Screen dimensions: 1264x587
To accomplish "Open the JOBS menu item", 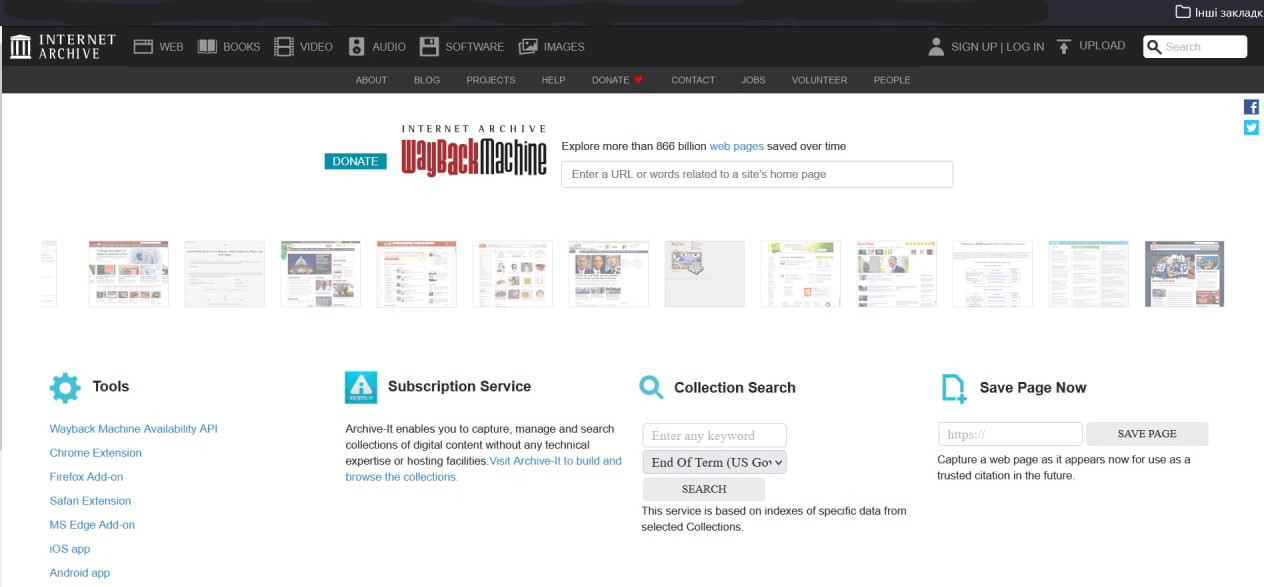I will 754,80.
